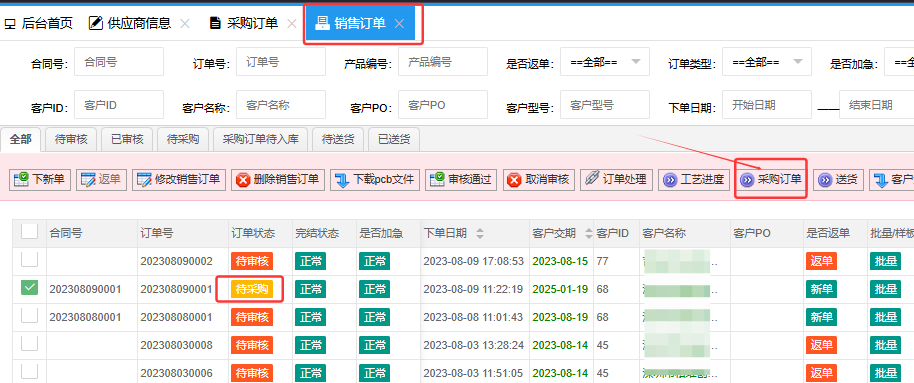Click the 下新单 button

pyautogui.click(x=40, y=180)
